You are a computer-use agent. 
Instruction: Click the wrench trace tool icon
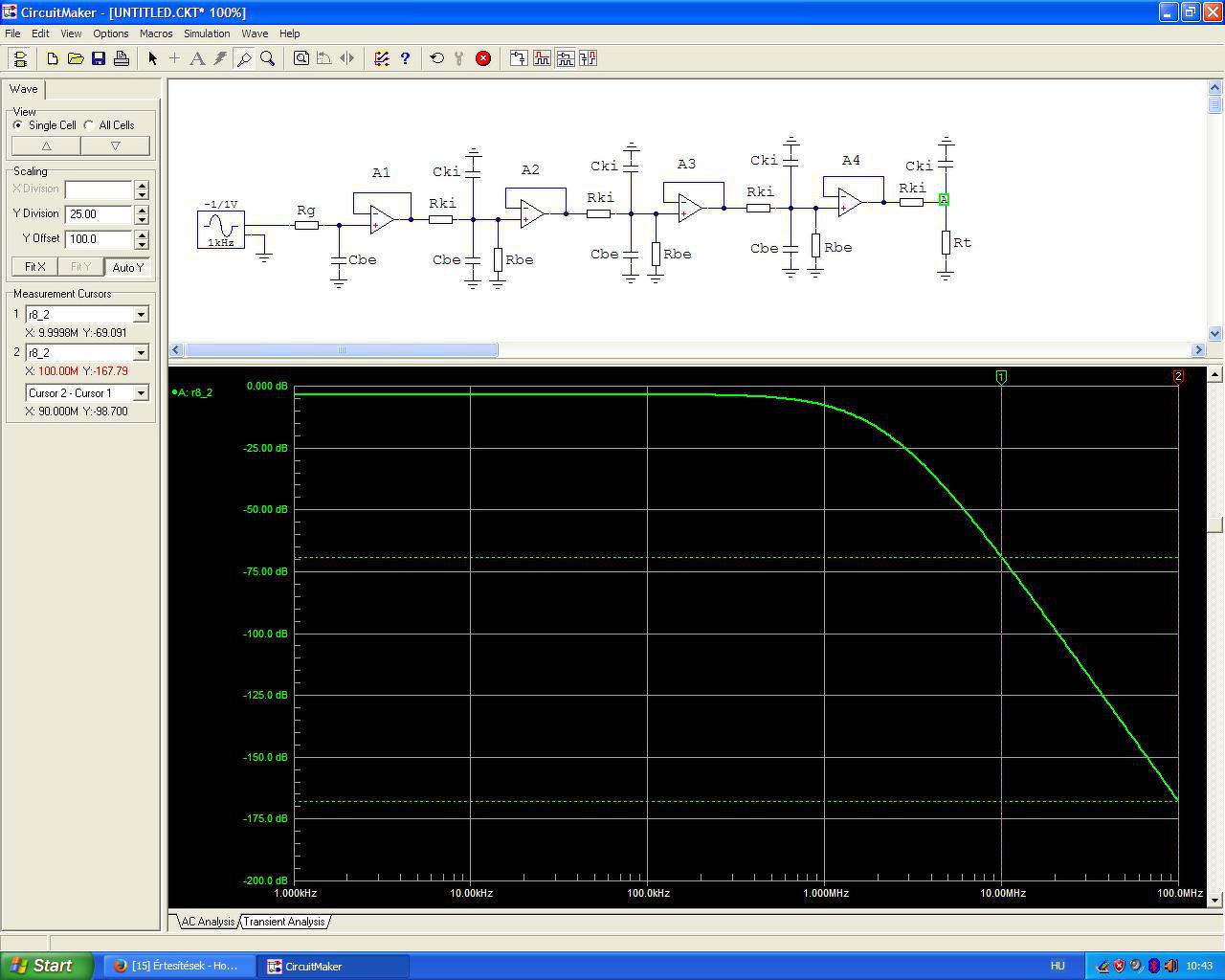coord(460,58)
